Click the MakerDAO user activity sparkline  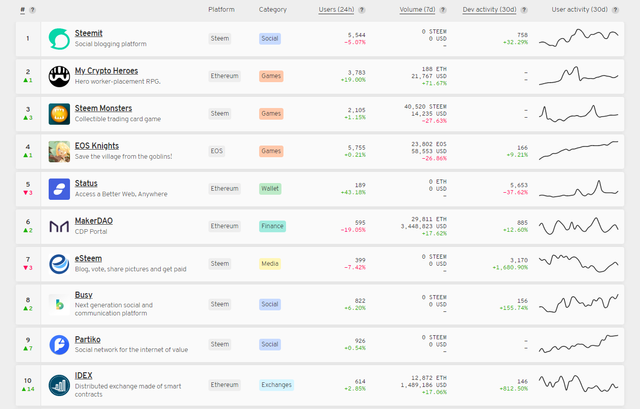(578, 226)
